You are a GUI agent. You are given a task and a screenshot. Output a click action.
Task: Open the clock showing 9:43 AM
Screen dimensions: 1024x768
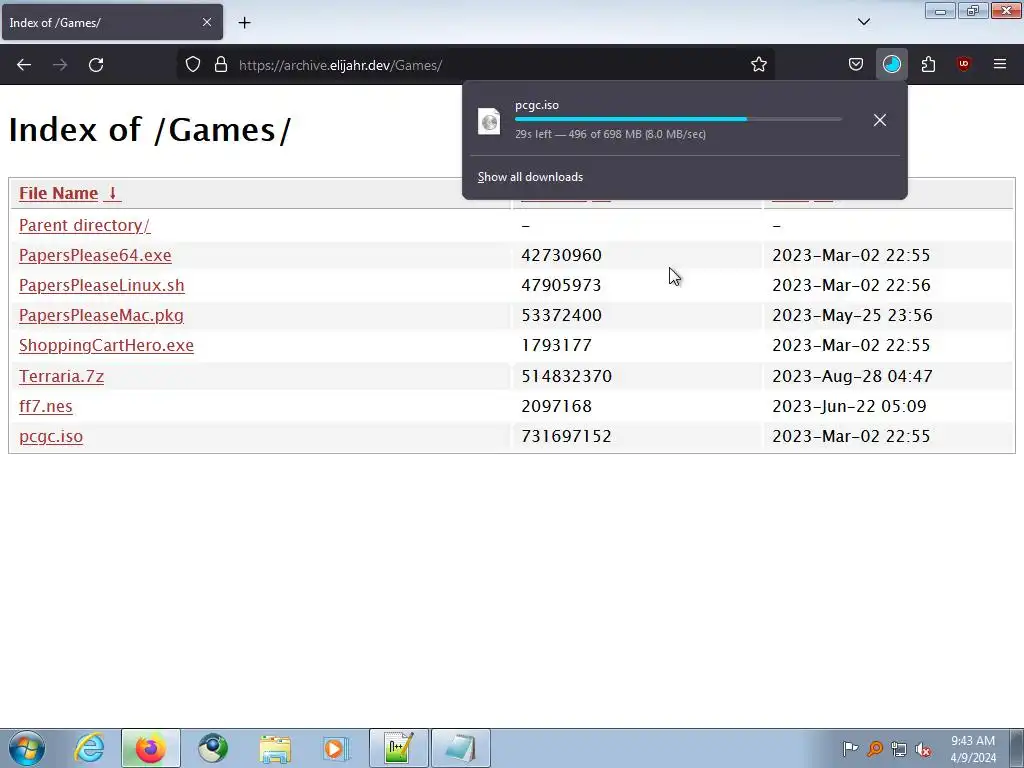pos(973,749)
